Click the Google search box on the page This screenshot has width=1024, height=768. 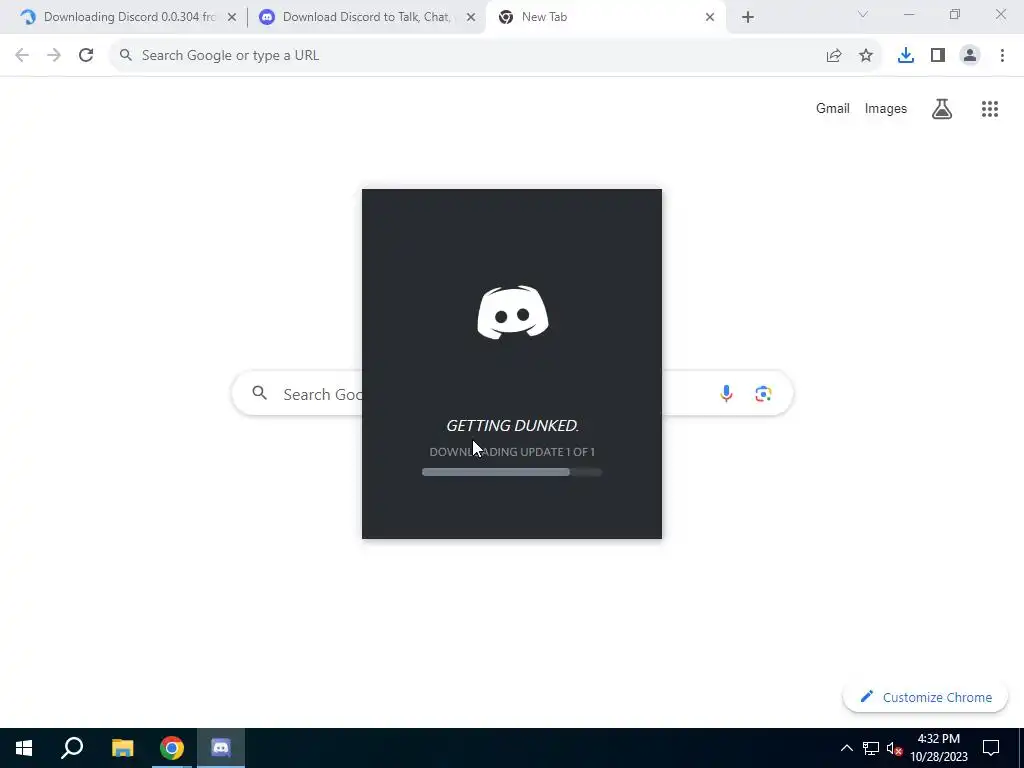point(513,394)
